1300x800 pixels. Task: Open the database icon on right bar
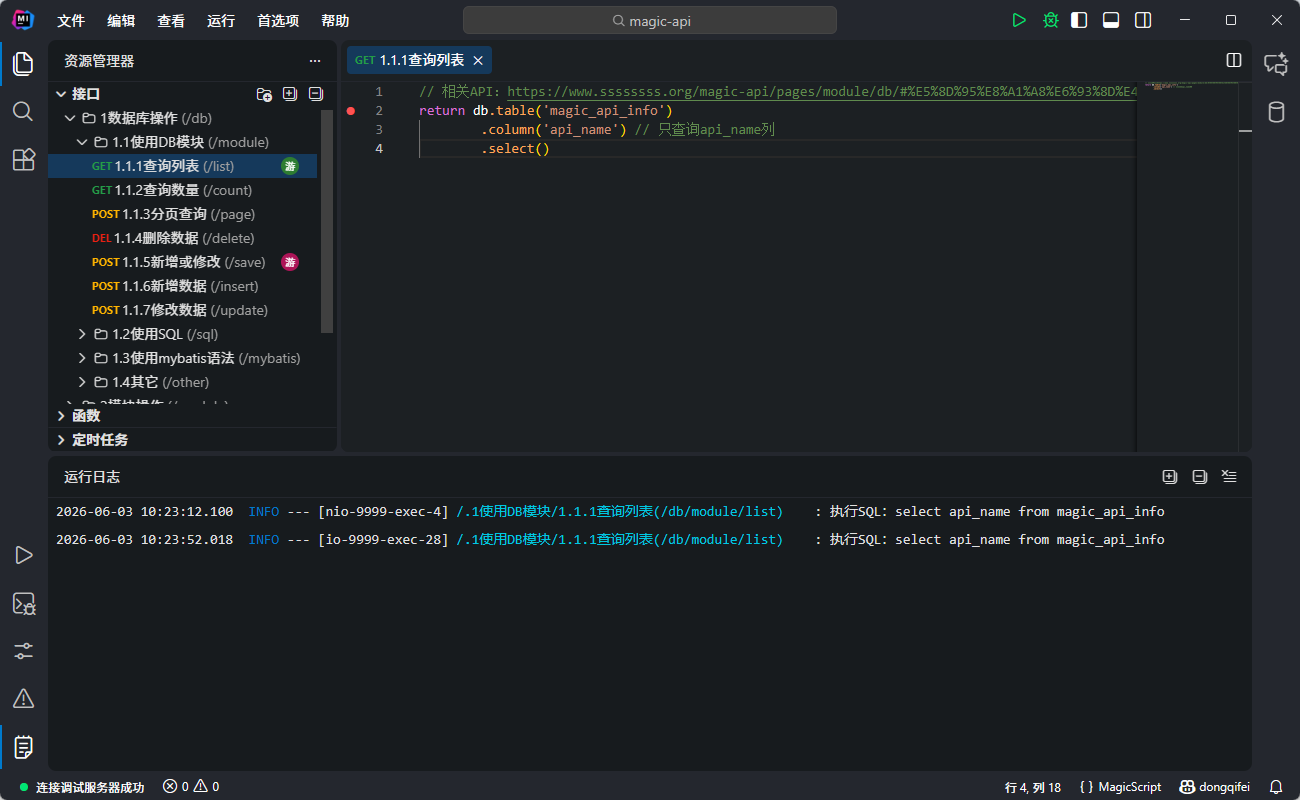tap(1276, 112)
